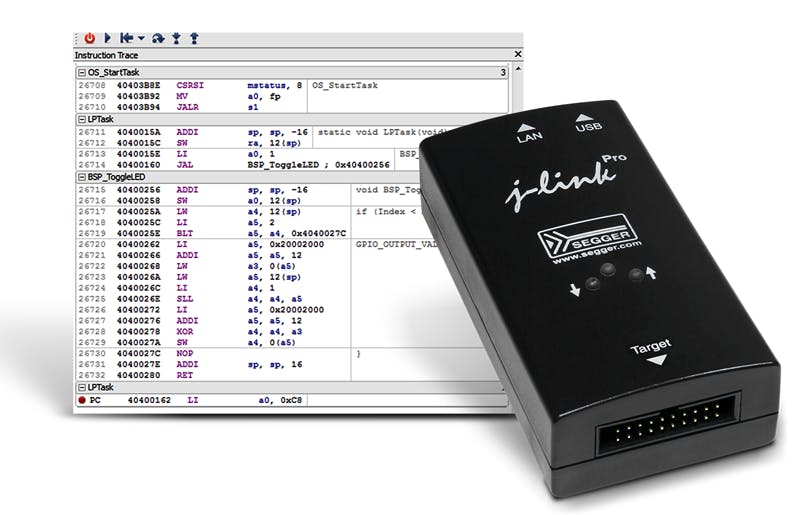Collapse the BSP_ToggleLED trace group
Viewport: 800px width, 515px height.
pos(81,176)
